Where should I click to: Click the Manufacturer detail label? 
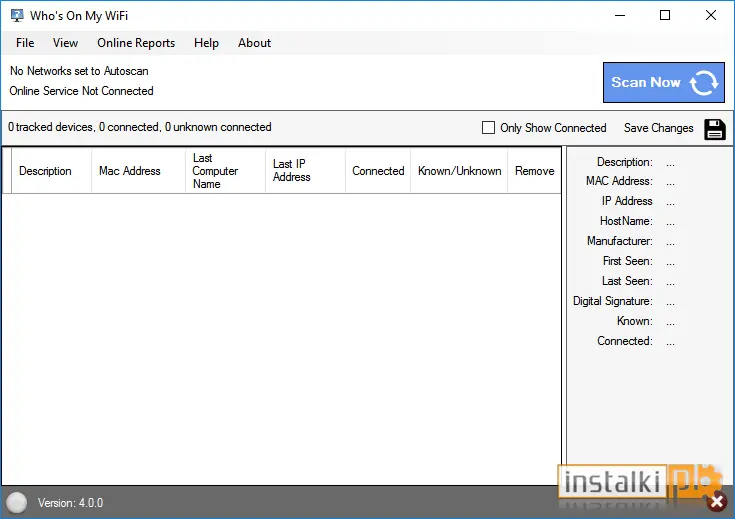[x=620, y=241]
